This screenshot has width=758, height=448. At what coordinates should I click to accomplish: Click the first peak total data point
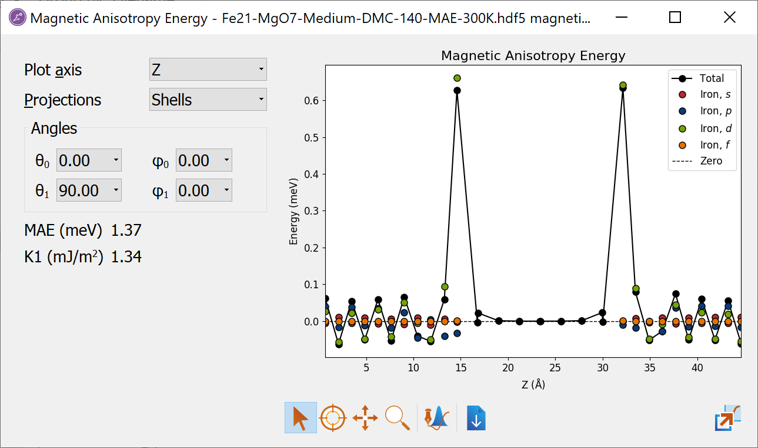coord(457,90)
